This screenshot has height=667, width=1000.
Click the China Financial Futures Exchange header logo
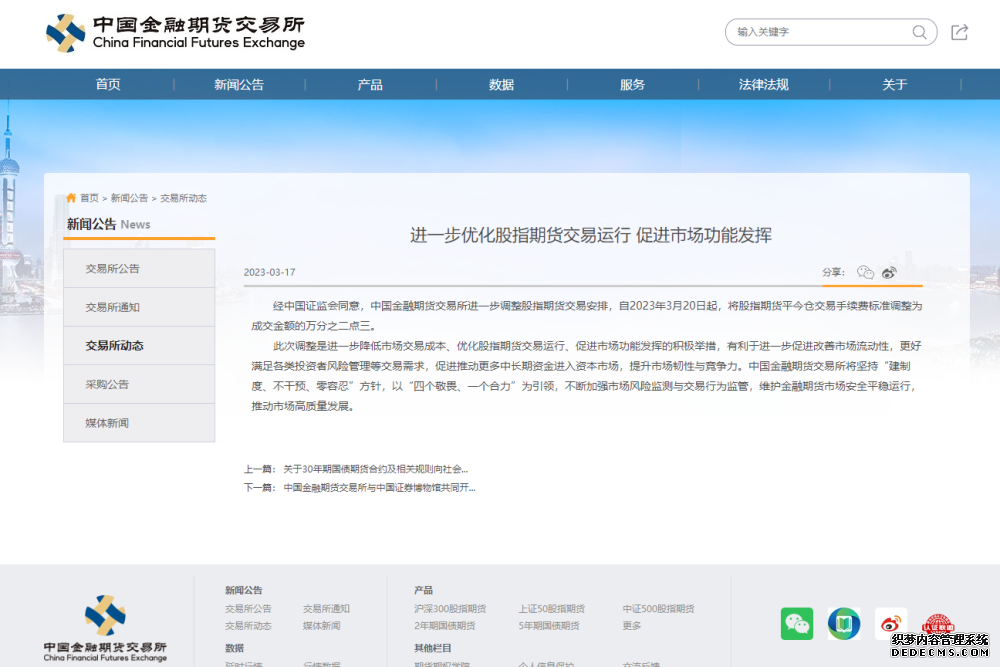[x=175, y=33]
